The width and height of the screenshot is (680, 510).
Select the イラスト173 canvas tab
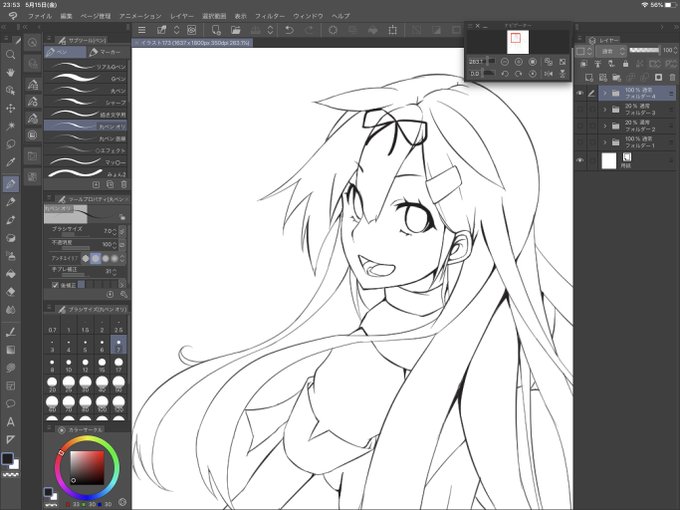[192, 43]
